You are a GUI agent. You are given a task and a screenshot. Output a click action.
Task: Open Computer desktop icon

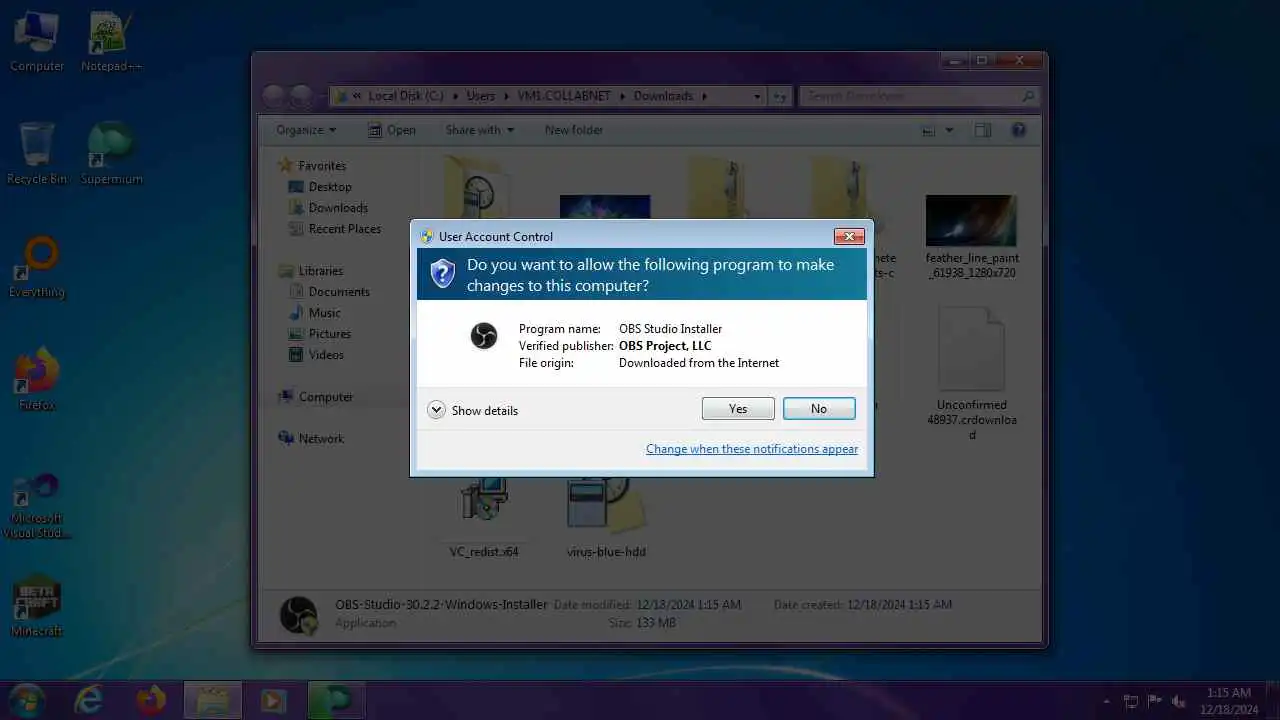(37, 42)
